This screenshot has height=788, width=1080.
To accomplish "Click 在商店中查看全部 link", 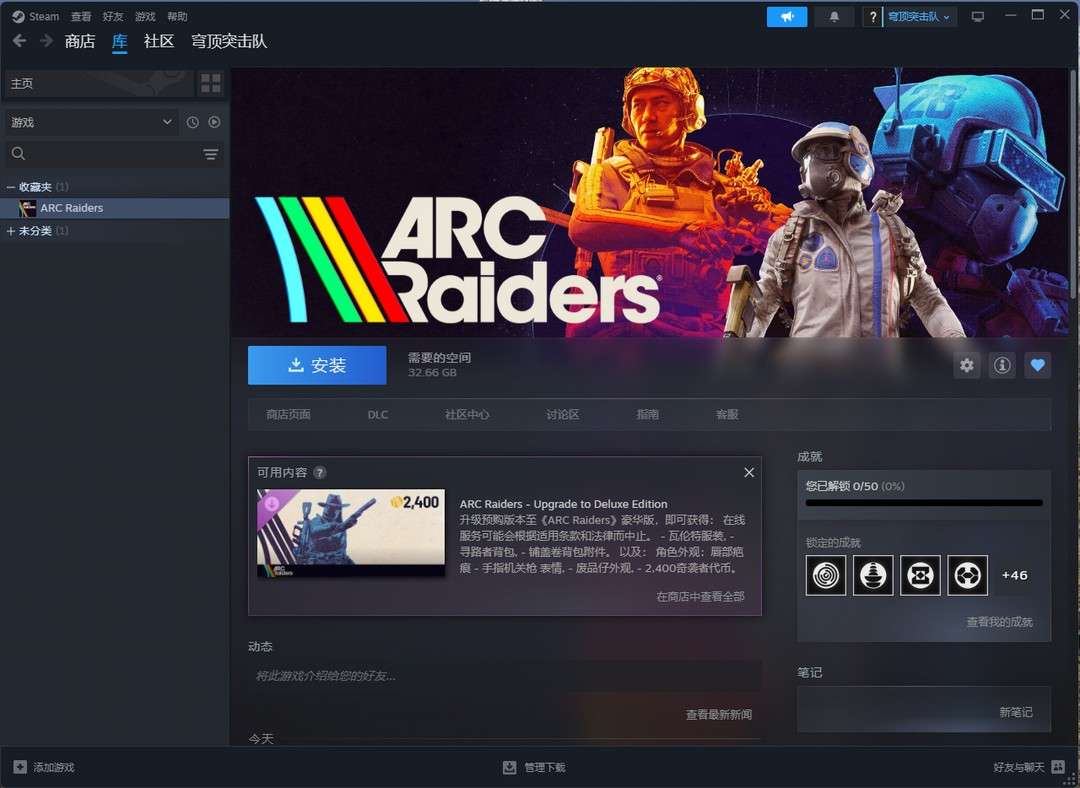I will pyautogui.click(x=700, y=596).
